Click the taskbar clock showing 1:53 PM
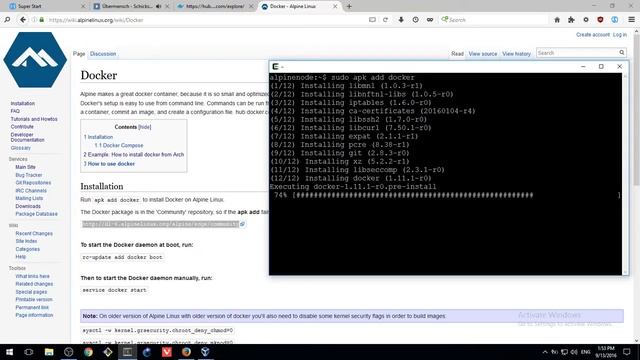This screenshot has height=360, width=640. (x=605, y=352)
